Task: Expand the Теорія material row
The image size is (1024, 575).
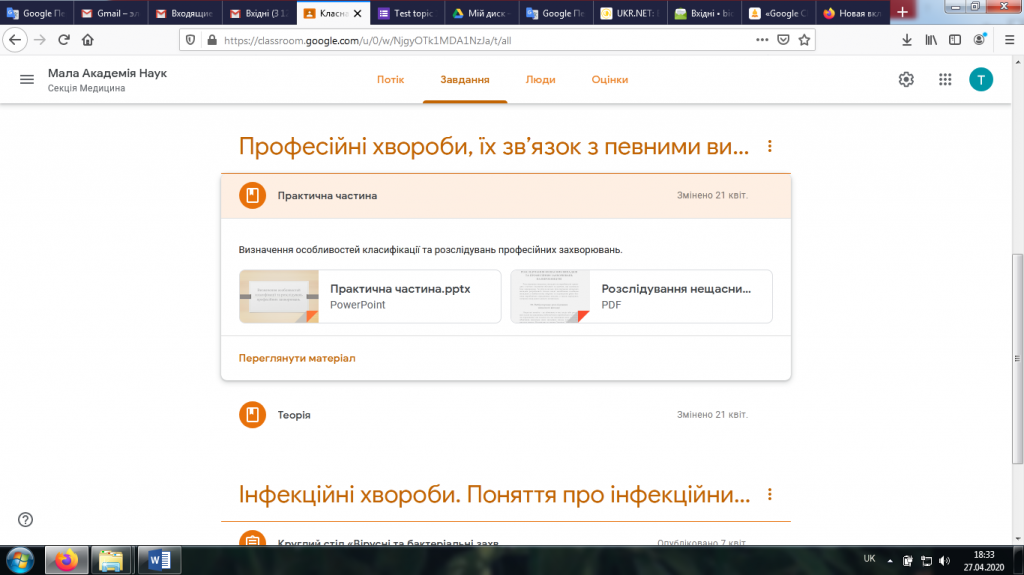Action: tap(506, 415)
